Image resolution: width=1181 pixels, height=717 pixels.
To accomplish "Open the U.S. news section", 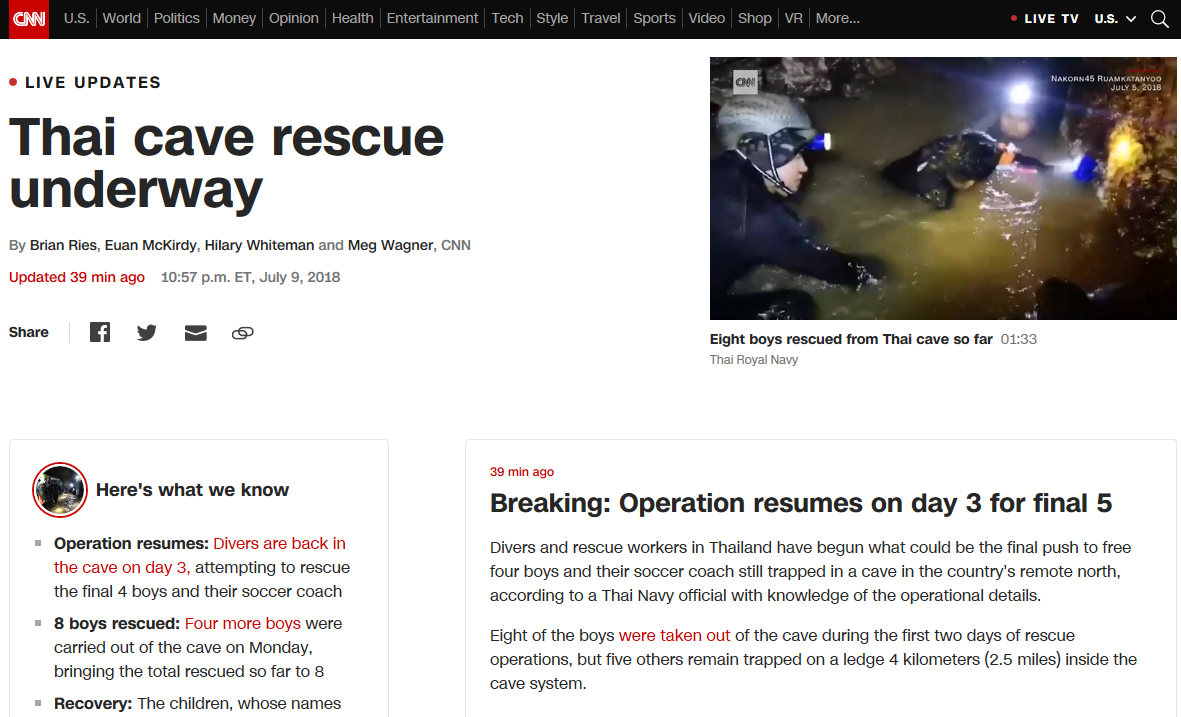I will coord(76,18).
